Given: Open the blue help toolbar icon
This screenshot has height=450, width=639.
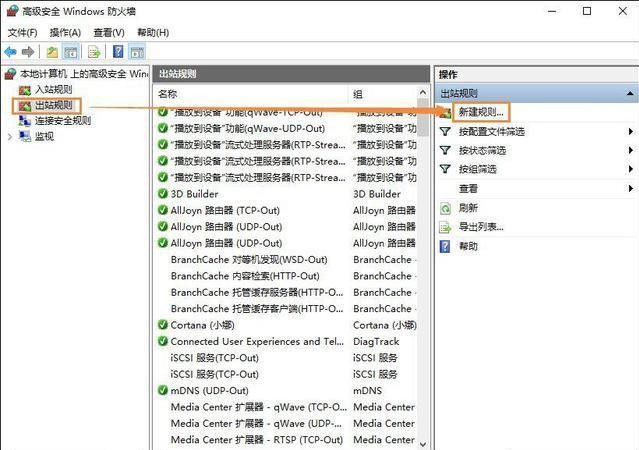Looking at the screenshot, I should 118,52.
